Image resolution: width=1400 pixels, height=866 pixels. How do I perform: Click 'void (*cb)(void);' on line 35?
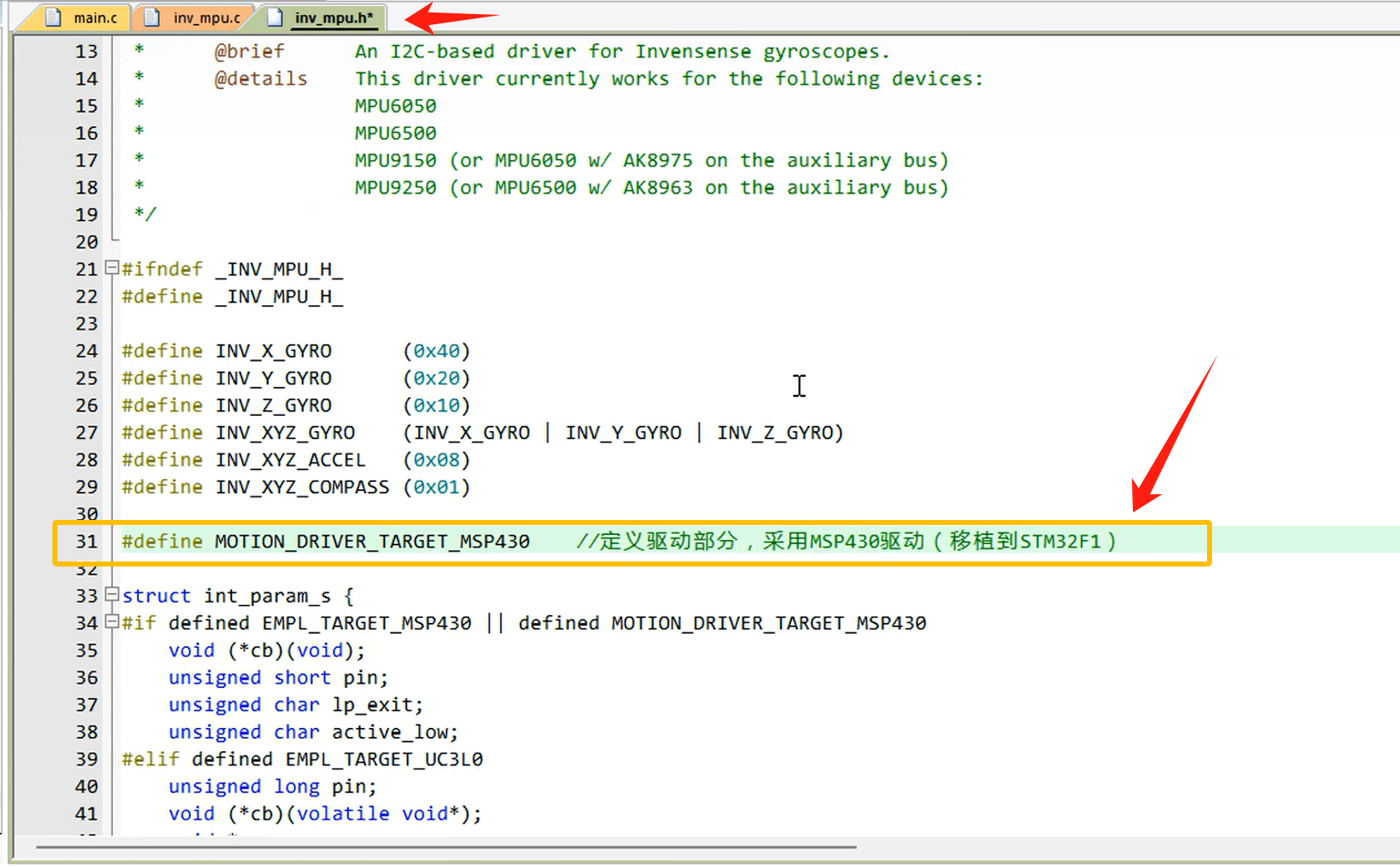[267, 651]
